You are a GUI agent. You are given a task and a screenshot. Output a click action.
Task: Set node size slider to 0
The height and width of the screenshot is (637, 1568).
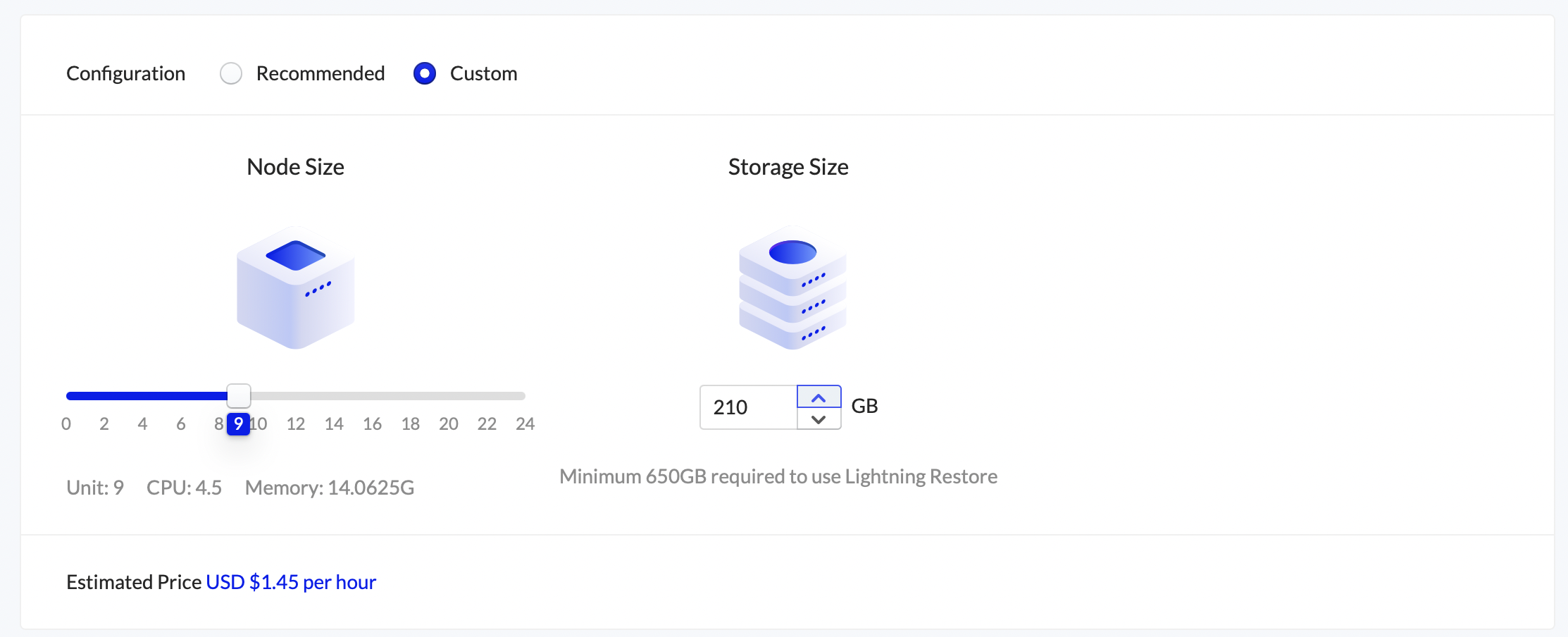(x=67, y=396)
